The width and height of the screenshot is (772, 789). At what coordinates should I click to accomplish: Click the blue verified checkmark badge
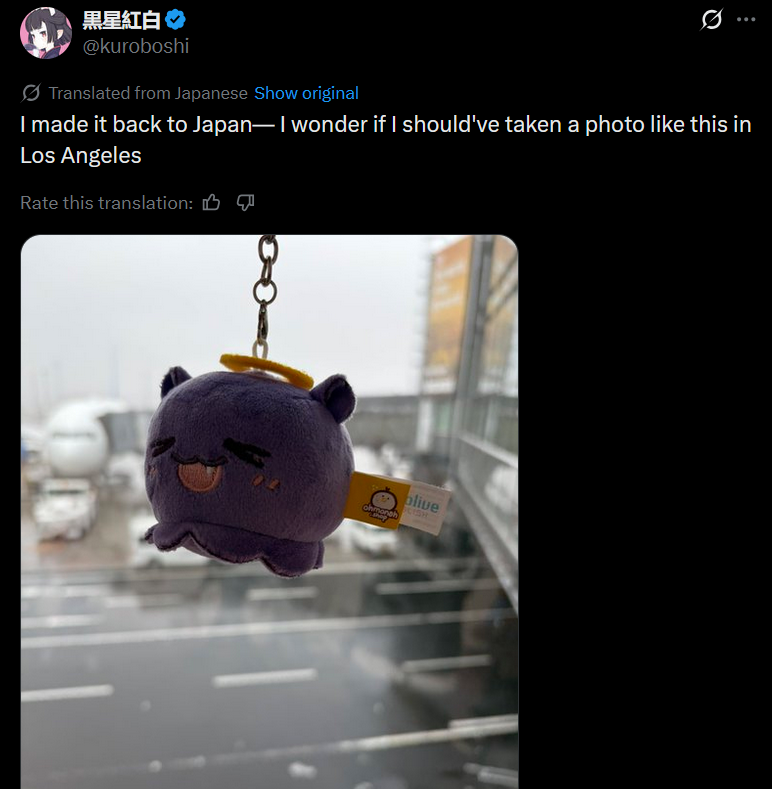176,20
